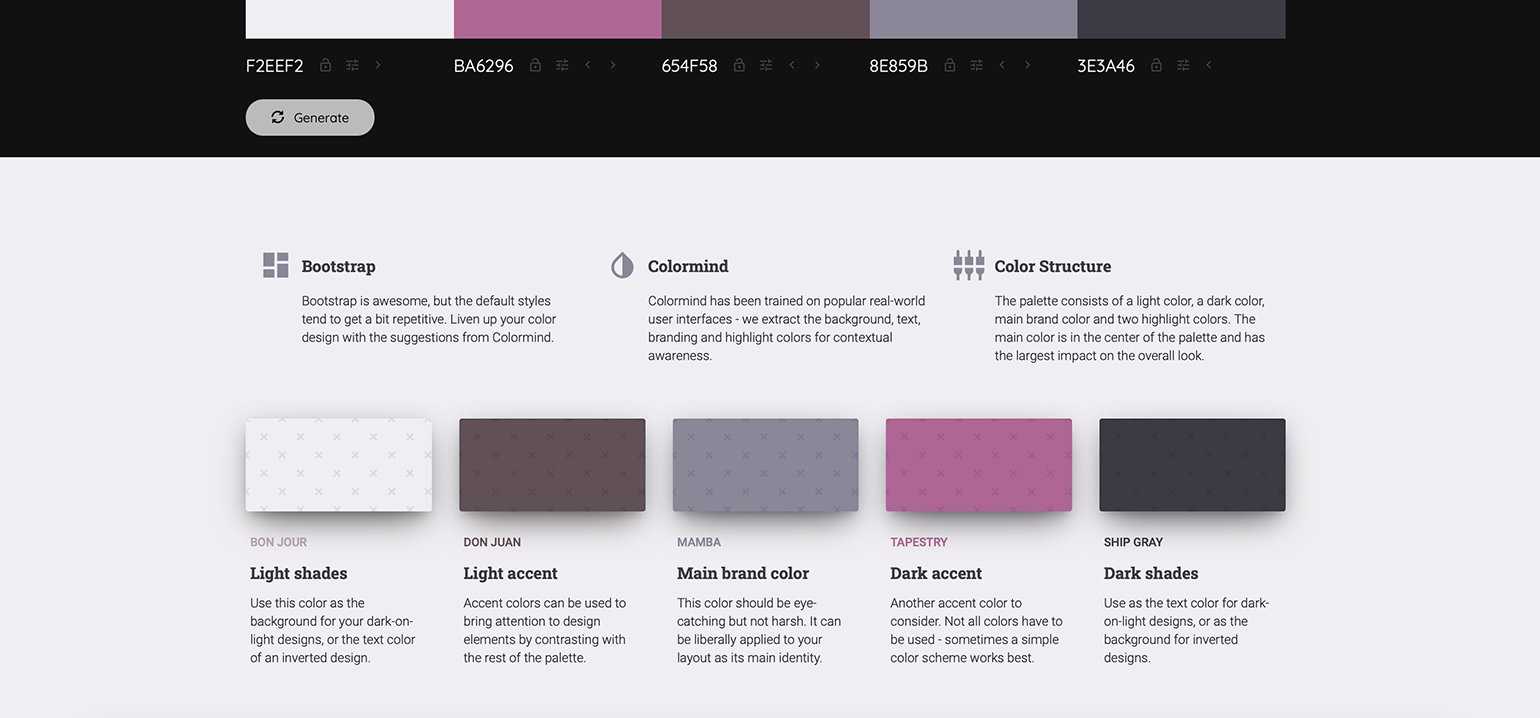Open adjust sliders for F2EEF2

point(352,65)
